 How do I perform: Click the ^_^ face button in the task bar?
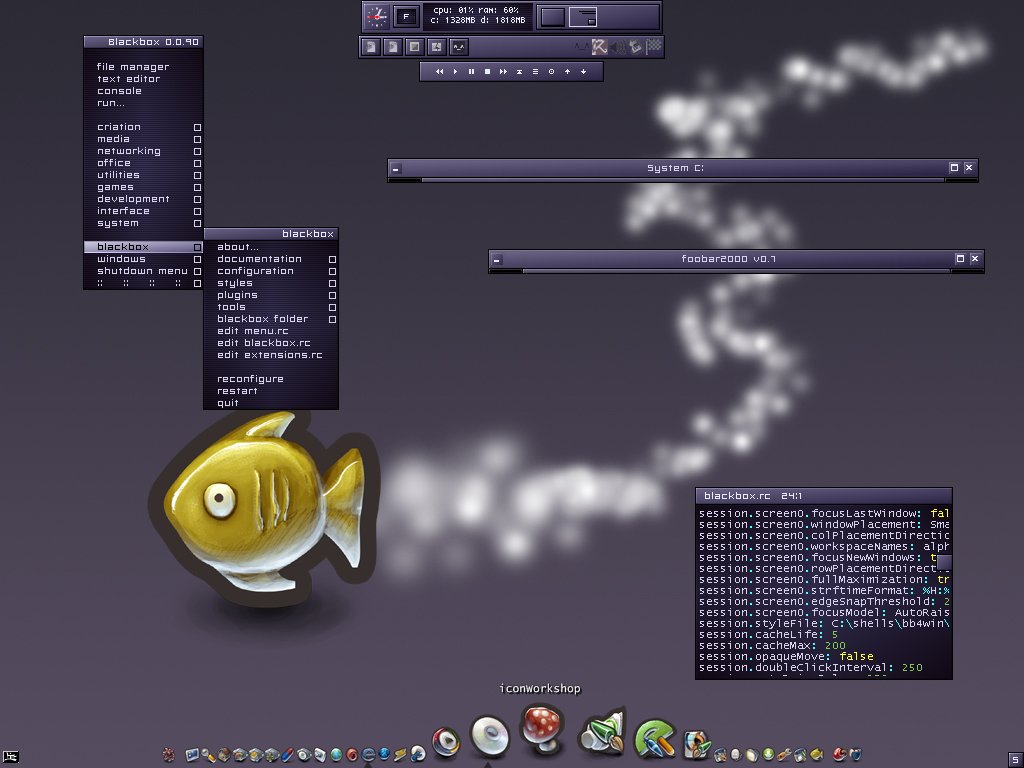(x=458, y=46)
